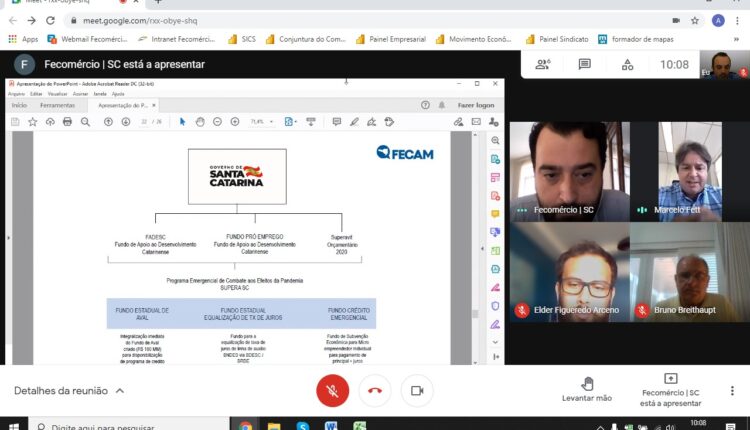Hang up the call
750x430 pixels.
[x=375, y=391]
